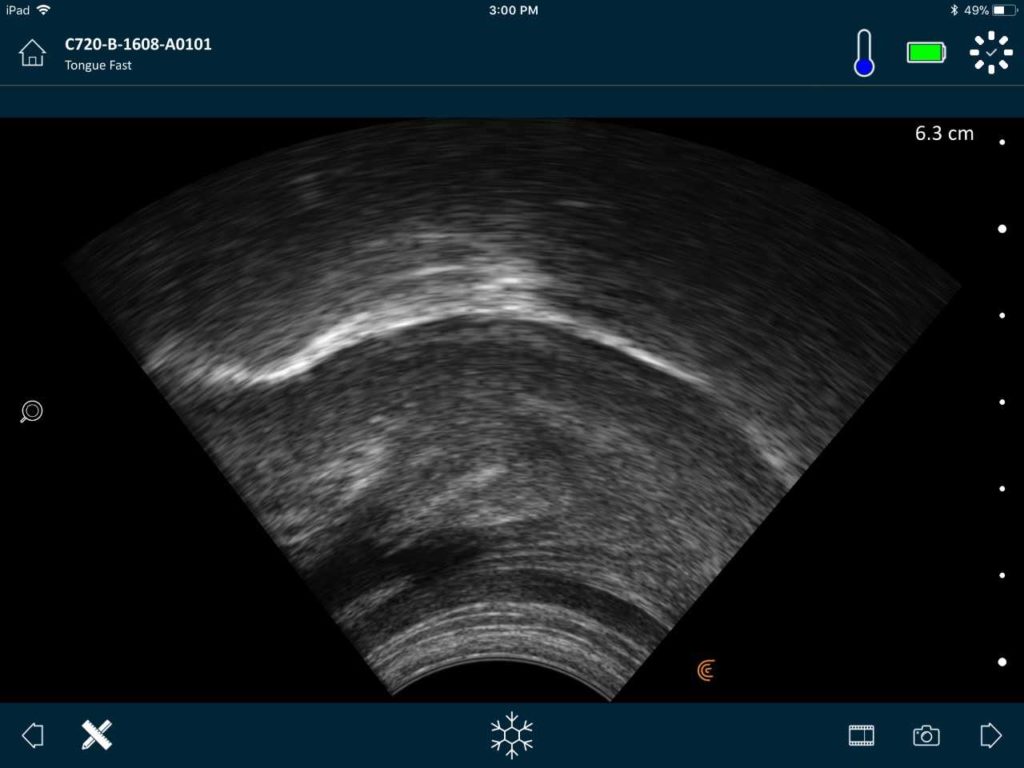Screen dimensions: 1024x768
Task: Select the bottommost depth marker dot
Action: (x=1002, y=662)
